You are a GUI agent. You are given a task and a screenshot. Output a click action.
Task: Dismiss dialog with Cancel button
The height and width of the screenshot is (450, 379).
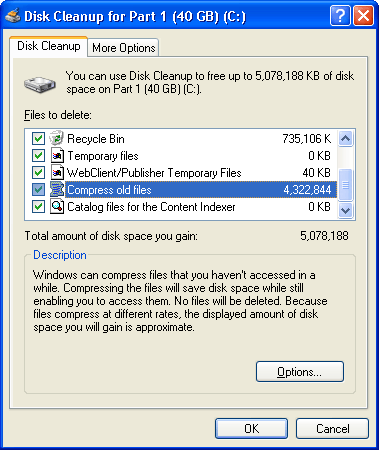click(x=332, y=428)
